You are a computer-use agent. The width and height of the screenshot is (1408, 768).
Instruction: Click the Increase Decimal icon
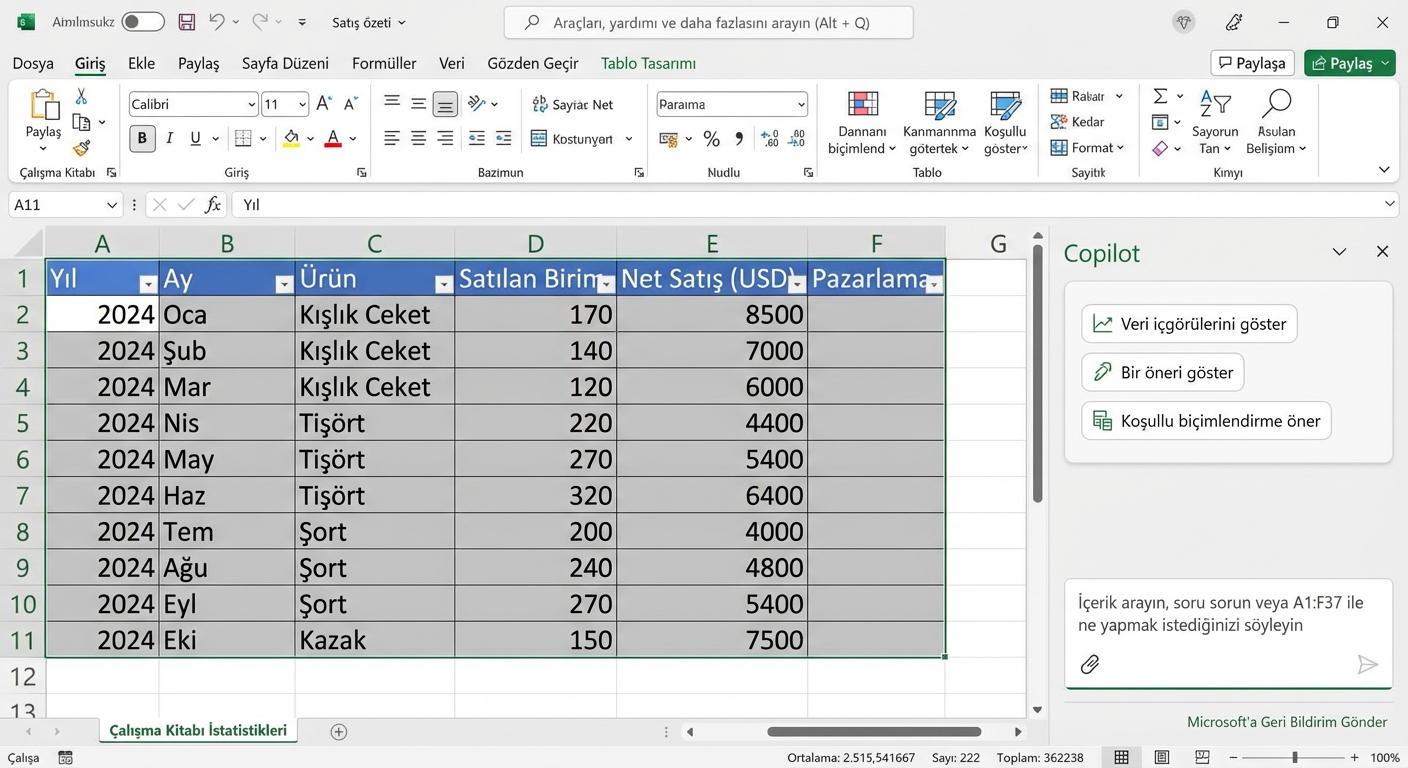[x=769, y=139]
